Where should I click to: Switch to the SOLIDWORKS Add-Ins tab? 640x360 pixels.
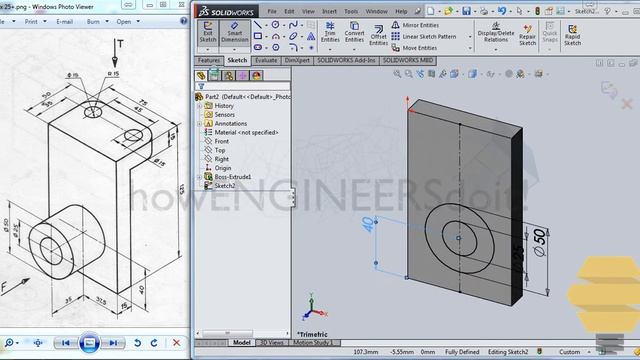click(x=346, y=60)
